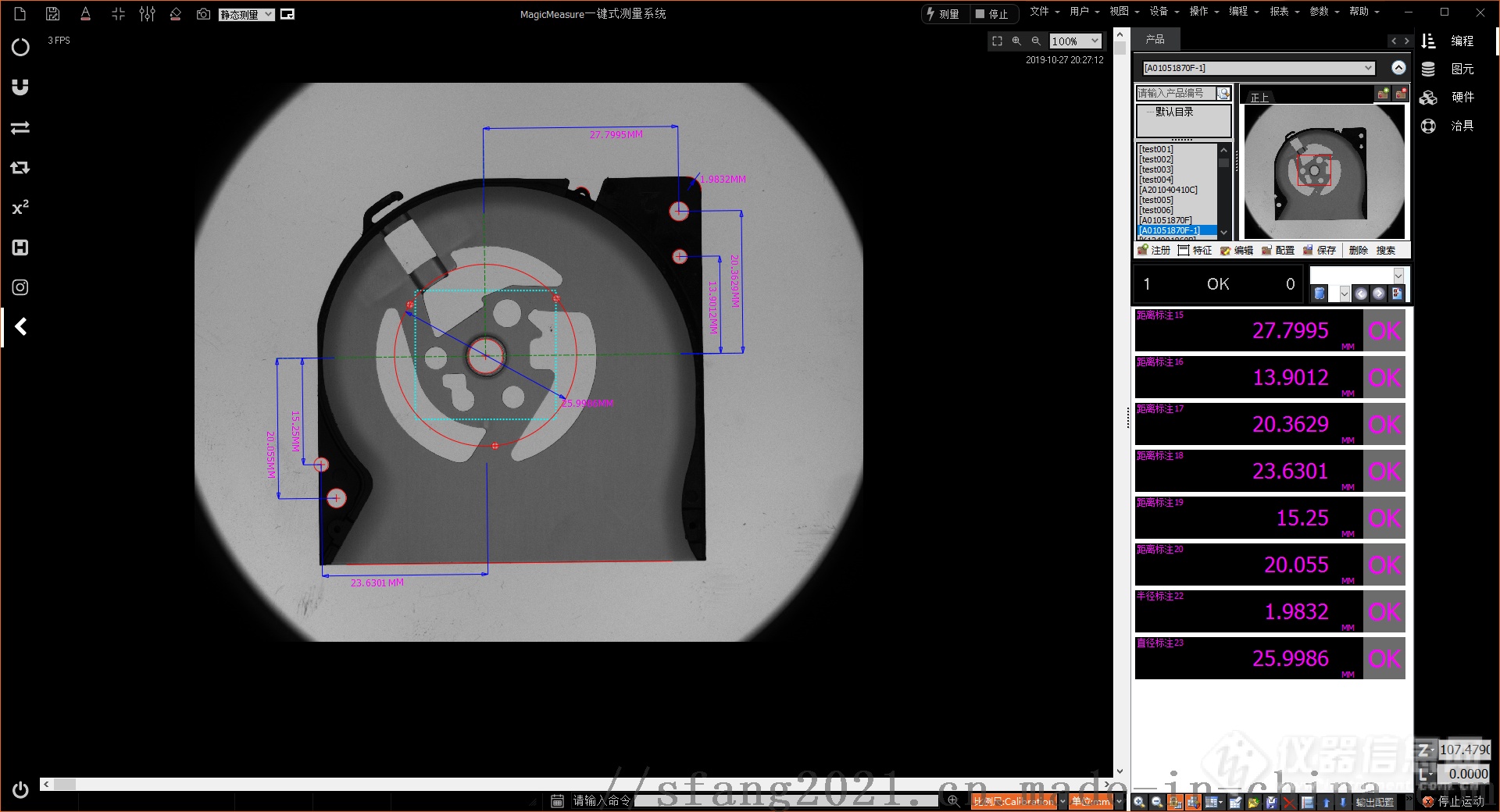Select [test001] in product list
The height and width of the screenshot is (812, 1500).
coord(1156,149)
